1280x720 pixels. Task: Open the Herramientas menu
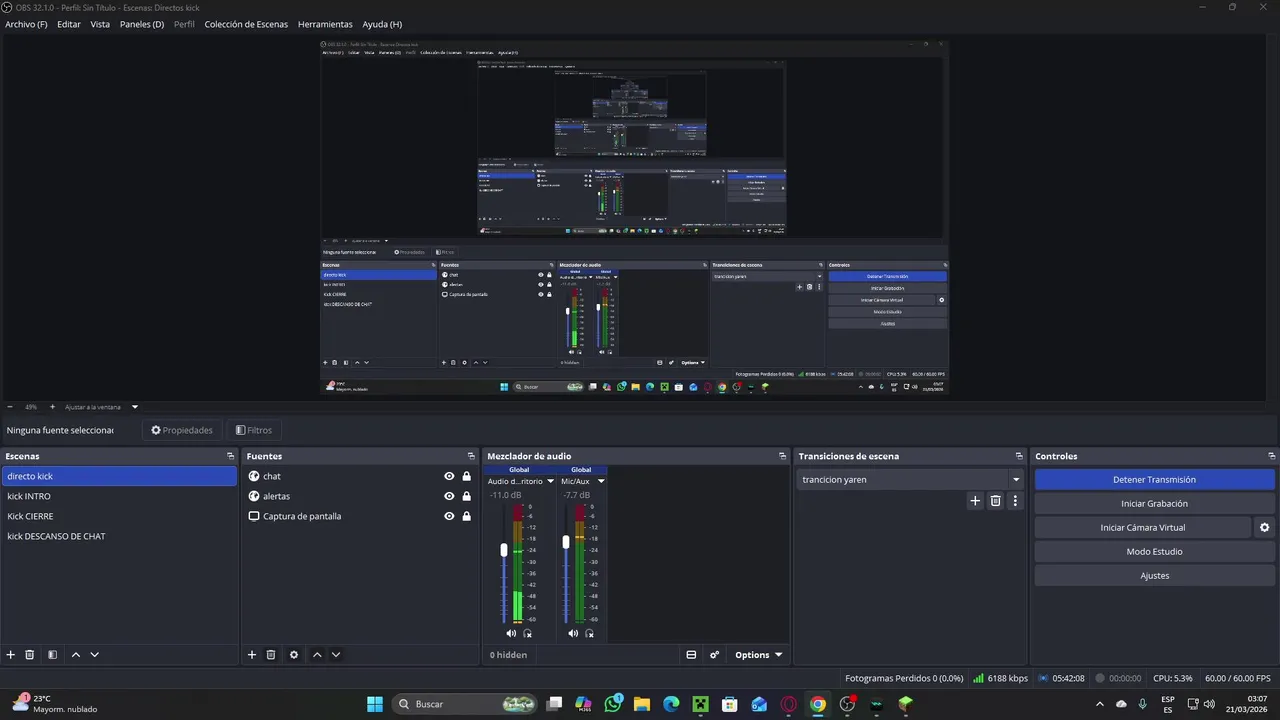[x=325, y=24]
